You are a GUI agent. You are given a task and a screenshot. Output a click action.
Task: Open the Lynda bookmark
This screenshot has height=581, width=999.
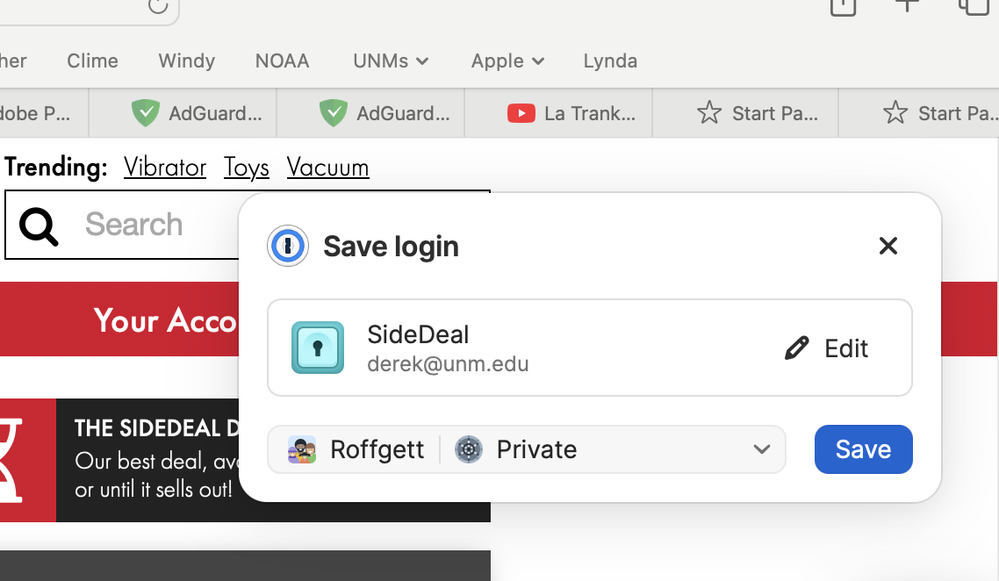[610, 61]
